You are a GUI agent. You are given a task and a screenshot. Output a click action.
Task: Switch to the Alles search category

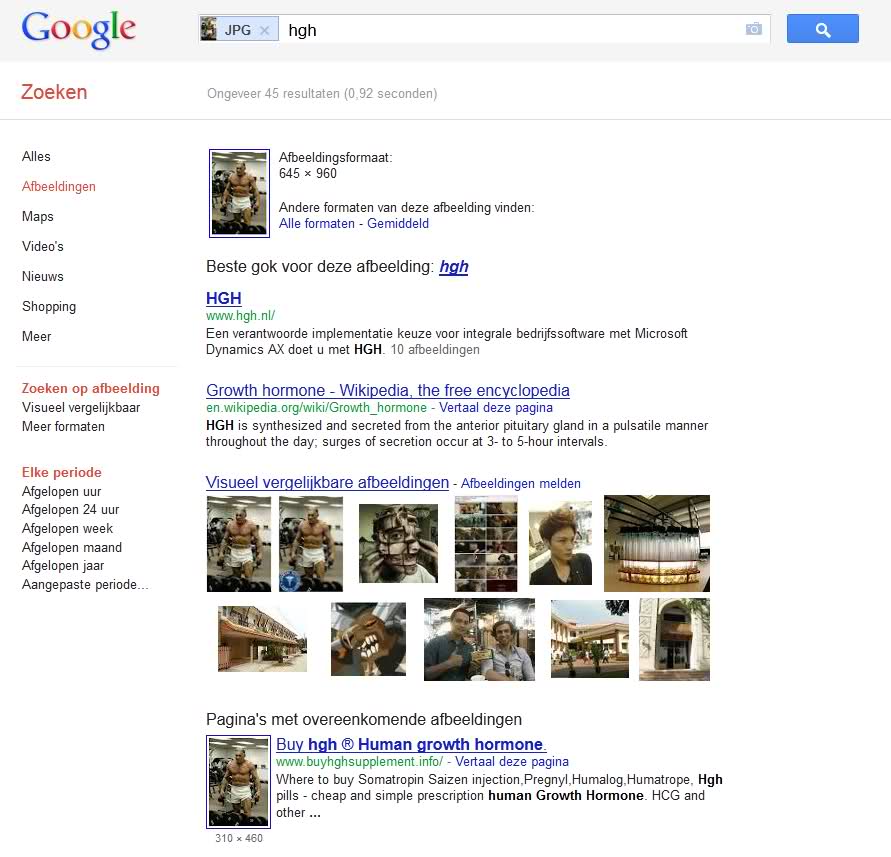pos(36,156)
